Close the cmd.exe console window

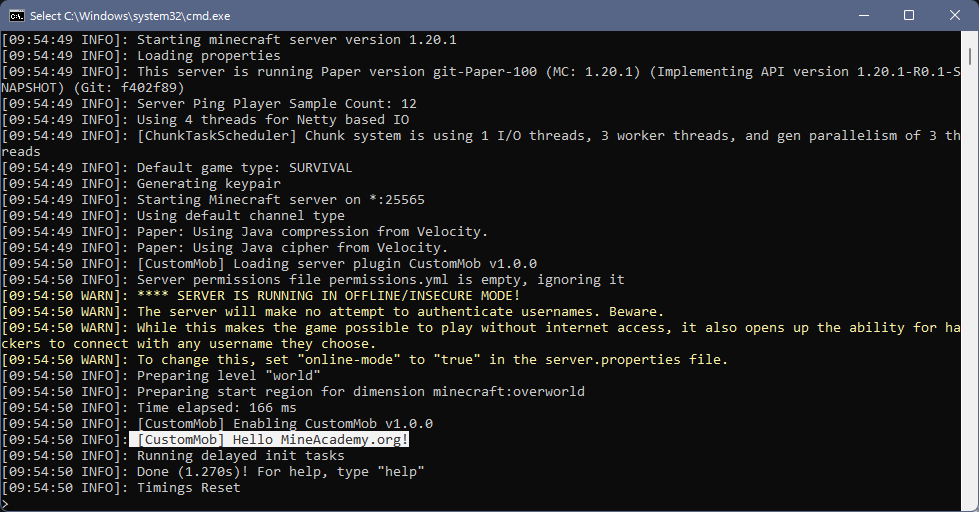click(954, 15)
